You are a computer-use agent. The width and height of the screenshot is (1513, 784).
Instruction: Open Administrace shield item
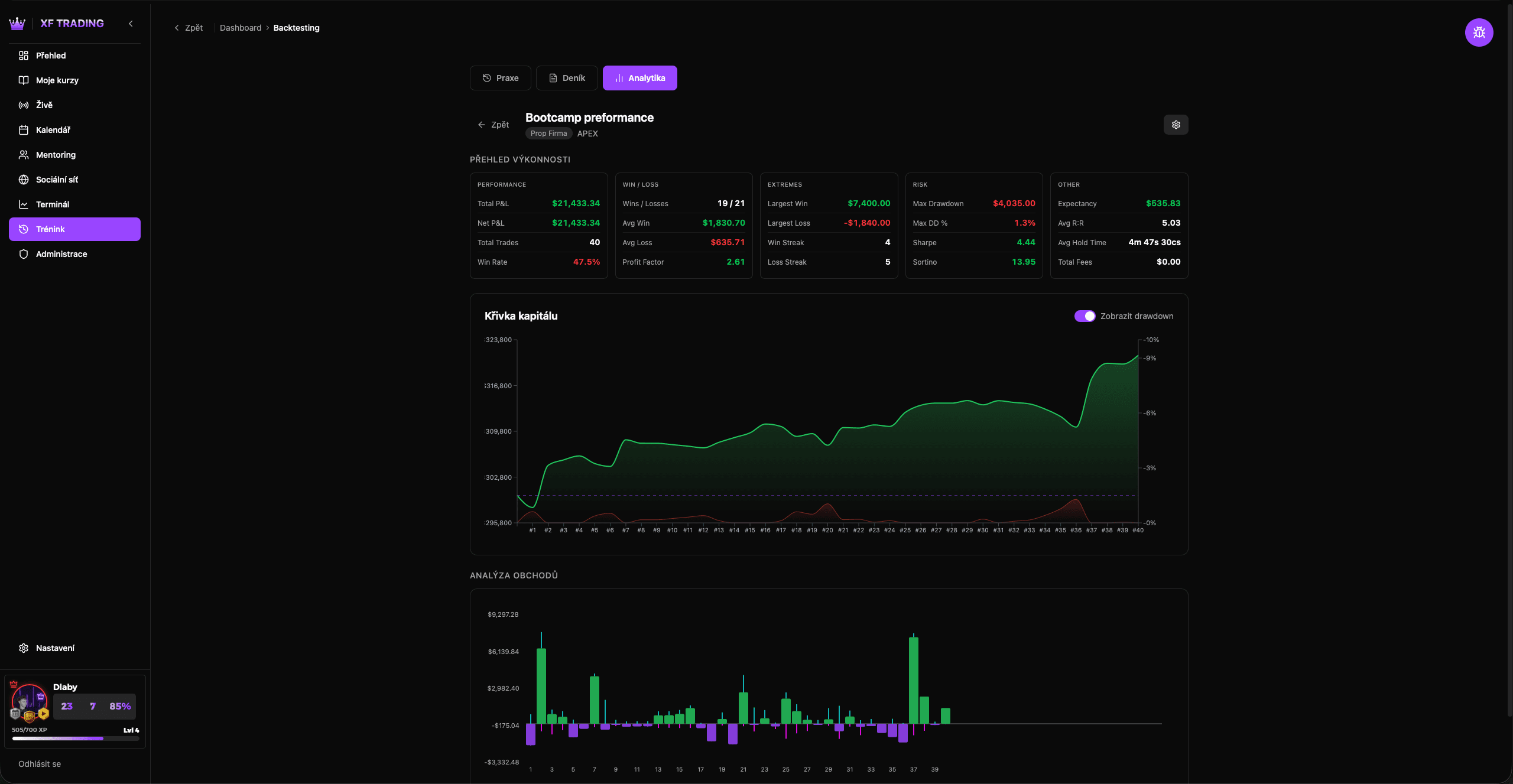point(61,254)
